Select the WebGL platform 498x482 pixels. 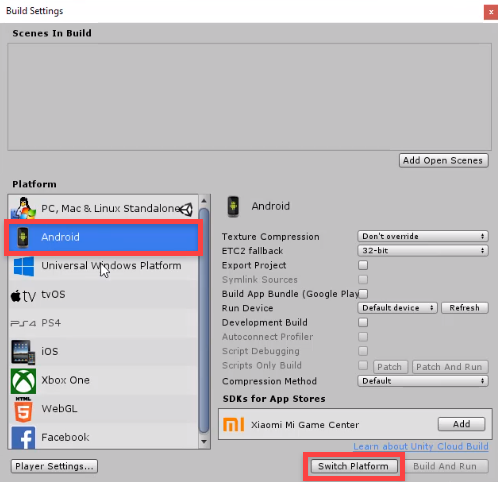pos(103,409)
